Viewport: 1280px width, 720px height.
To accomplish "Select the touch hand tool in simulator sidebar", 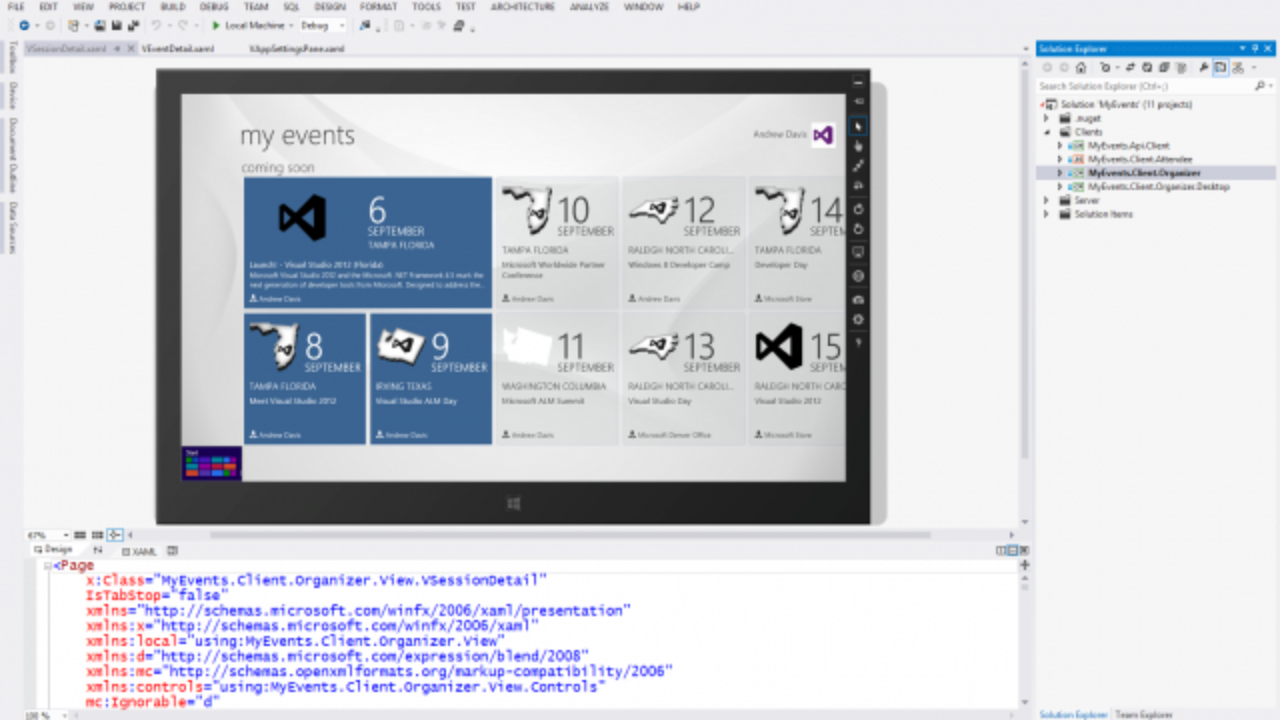I will point(858,146).
